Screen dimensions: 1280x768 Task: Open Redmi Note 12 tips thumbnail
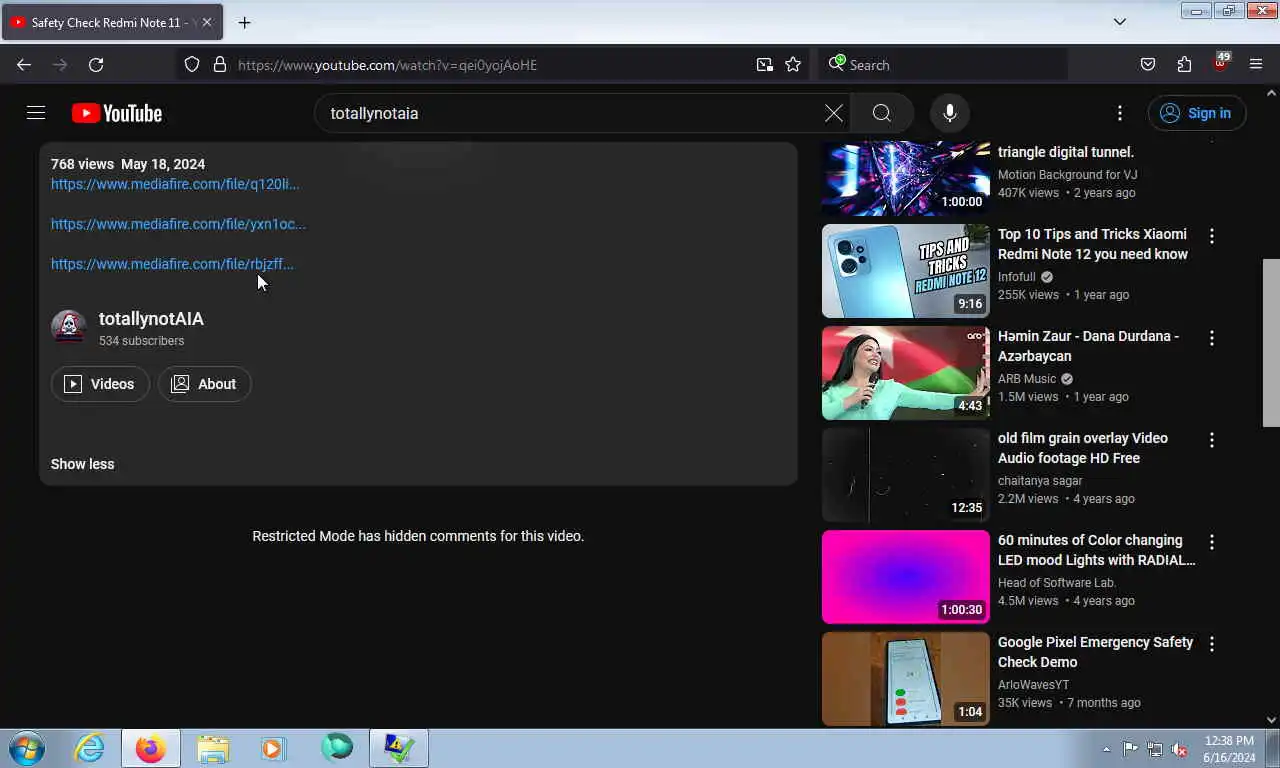905,271
